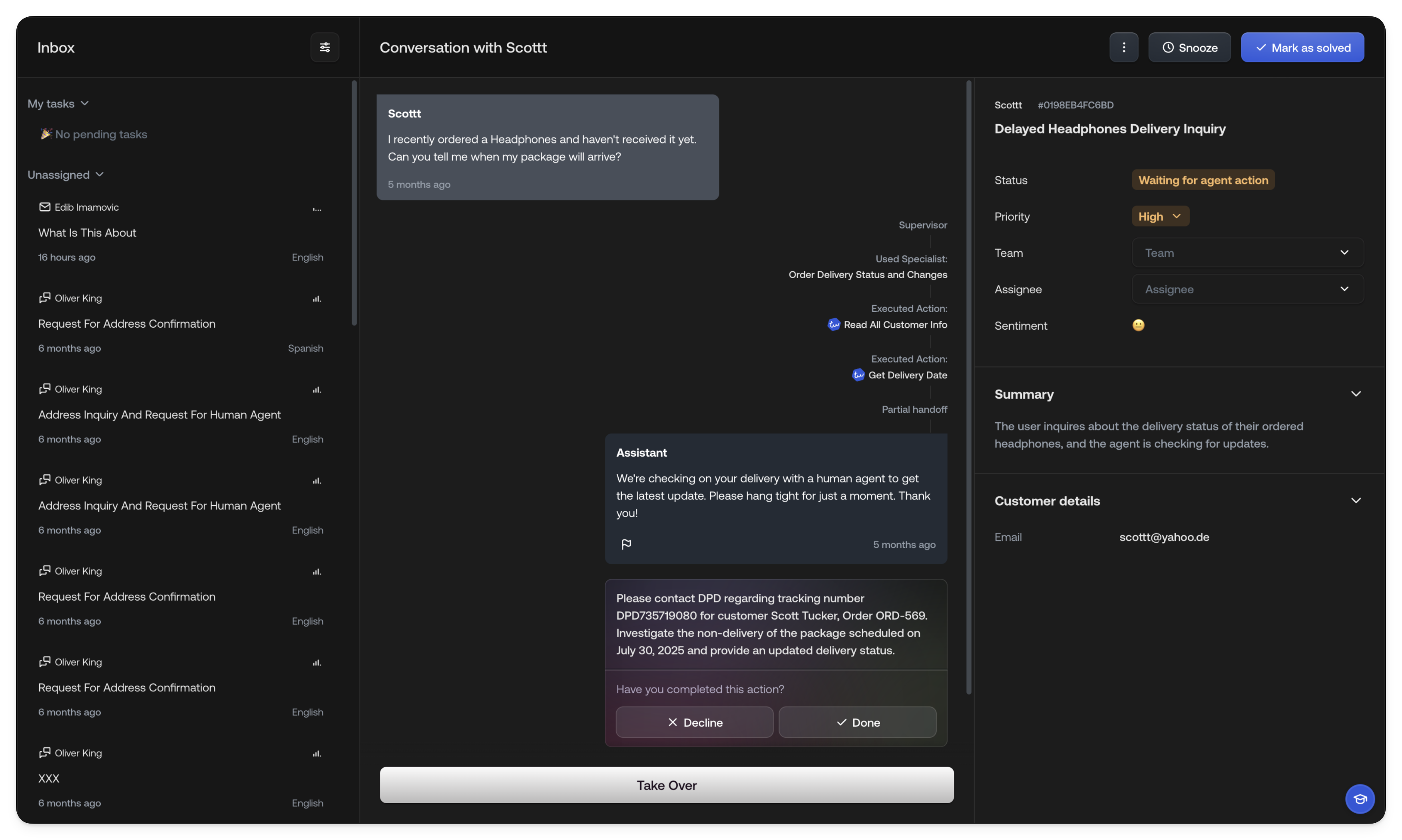Screen dimensions: 1402x840
Task: Click the handoff chat icon beside Oliver King
Action: pos(45,298)
